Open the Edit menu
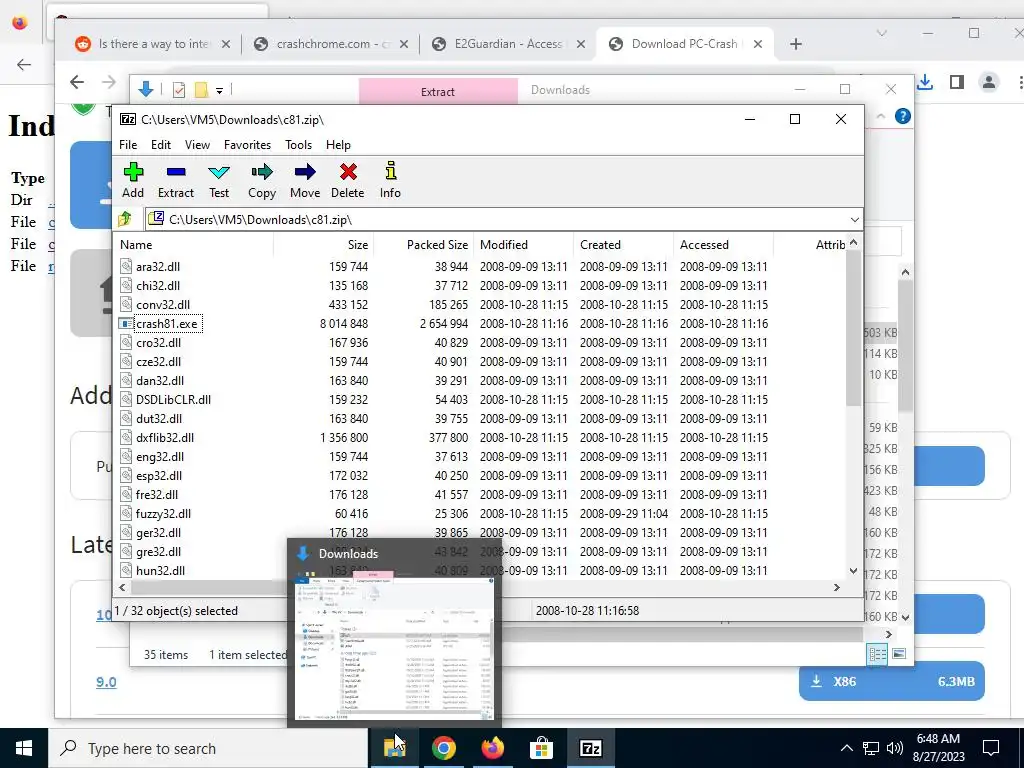 coord(161,144)
